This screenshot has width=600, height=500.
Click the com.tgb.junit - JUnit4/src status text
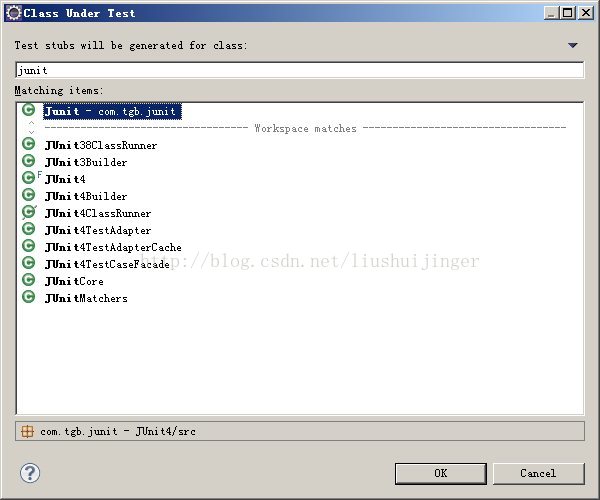(118, 432)
